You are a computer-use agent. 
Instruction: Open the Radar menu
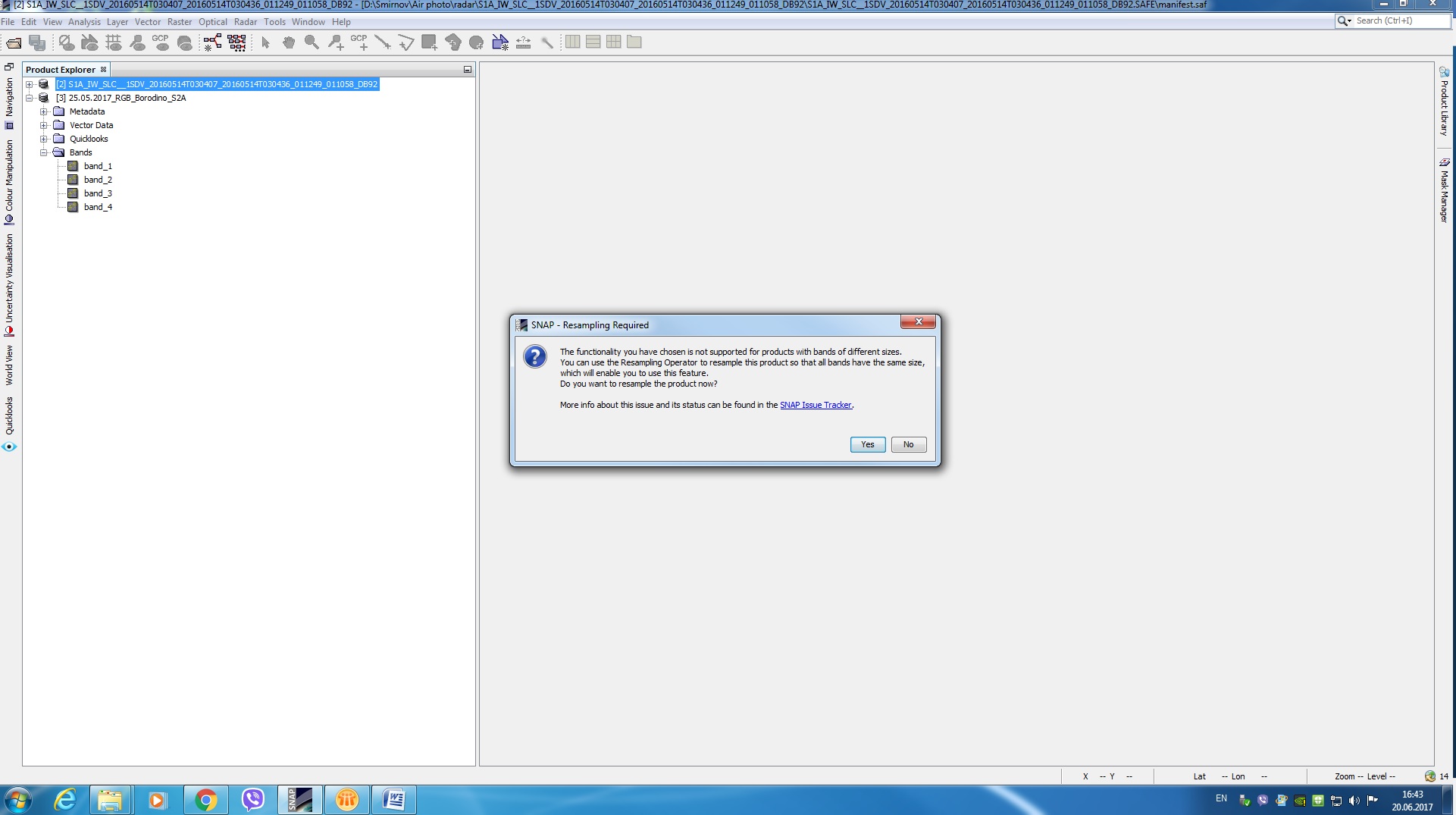(246, 22)
